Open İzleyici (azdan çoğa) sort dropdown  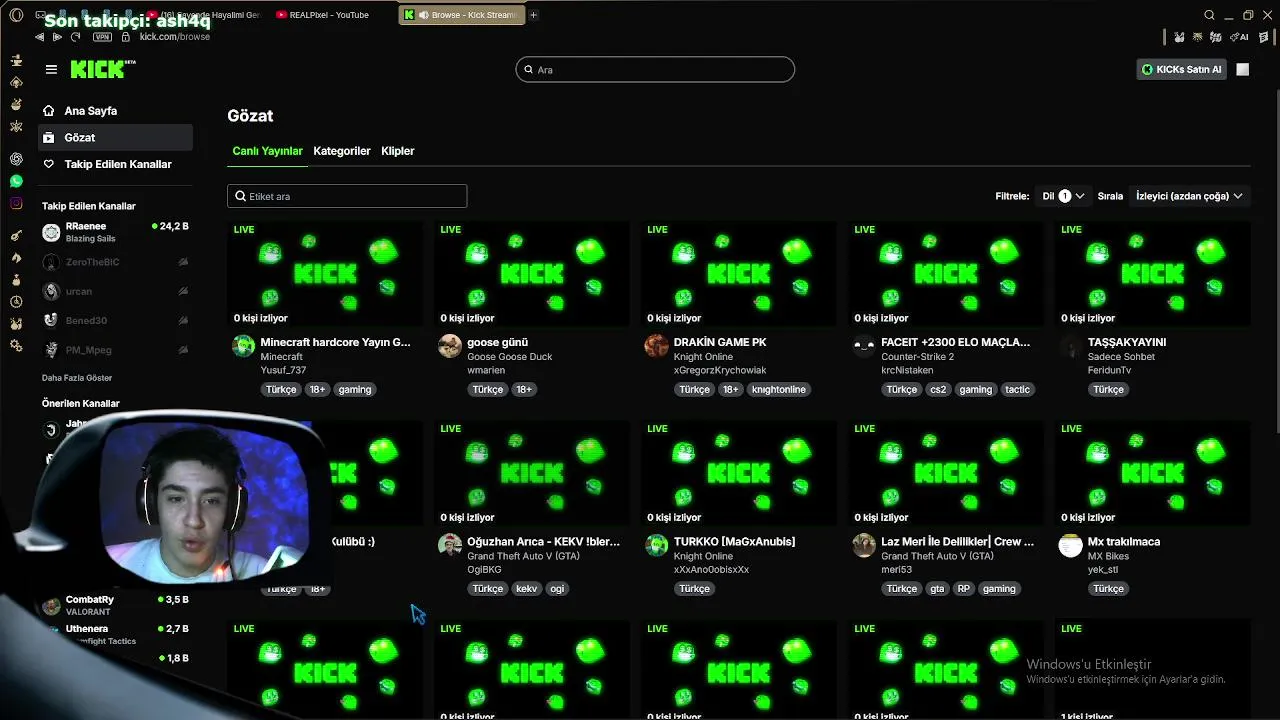(x=1189, y=196)
